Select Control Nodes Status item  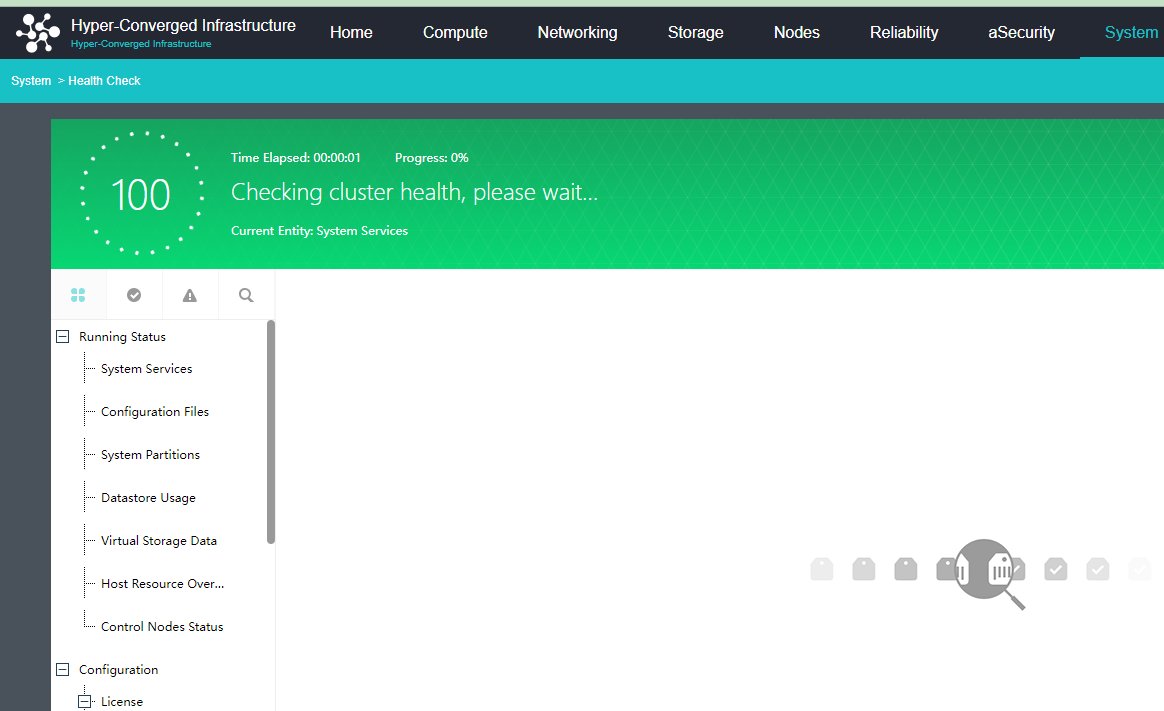[162, 627]
